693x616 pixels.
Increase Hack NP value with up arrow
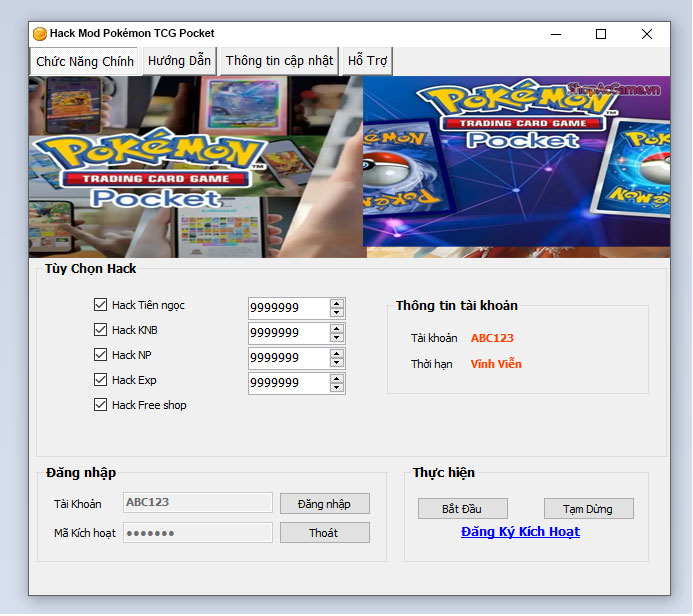(337, 354)
